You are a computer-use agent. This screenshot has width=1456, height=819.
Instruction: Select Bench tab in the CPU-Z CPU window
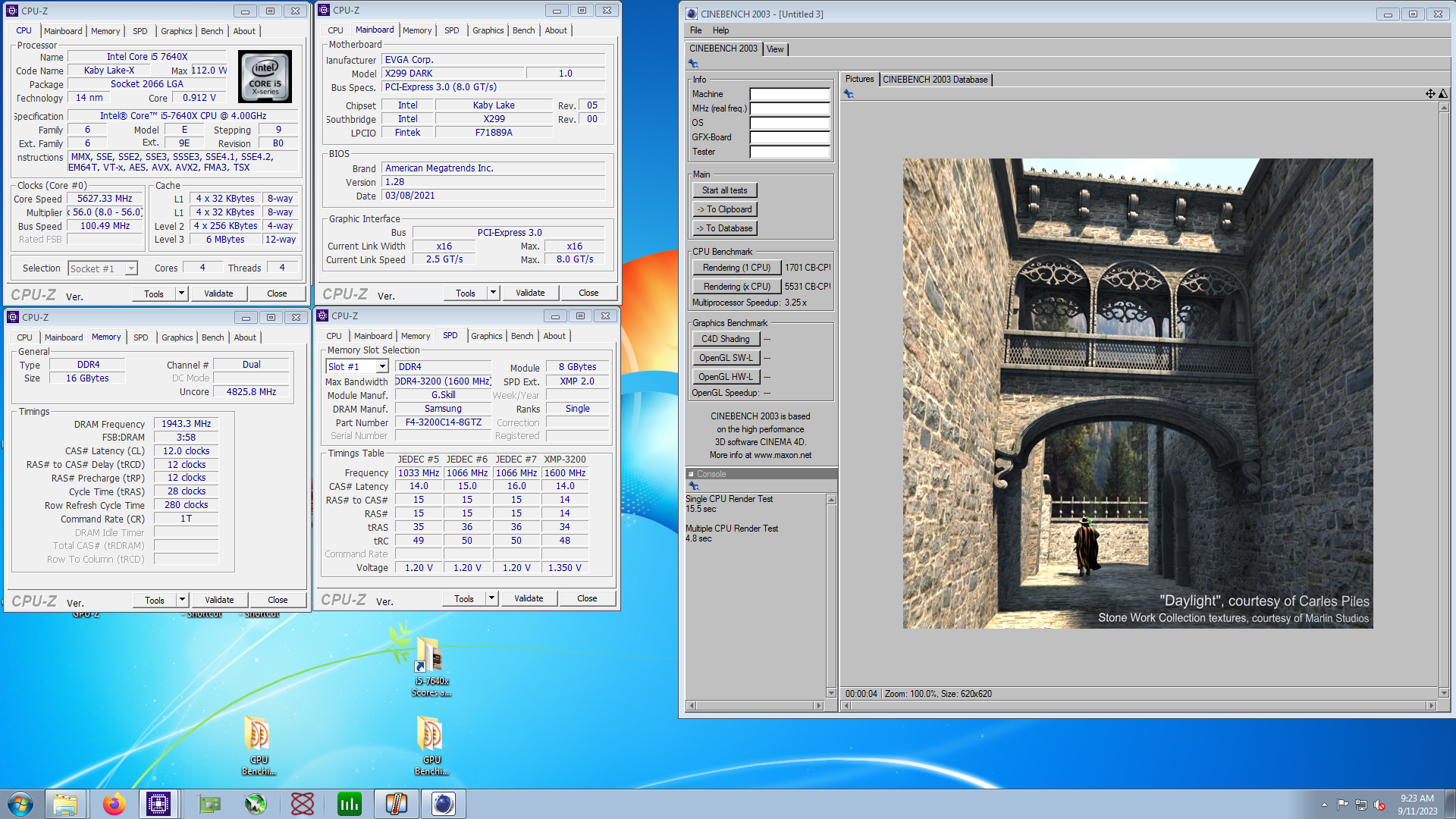(212, 31)
